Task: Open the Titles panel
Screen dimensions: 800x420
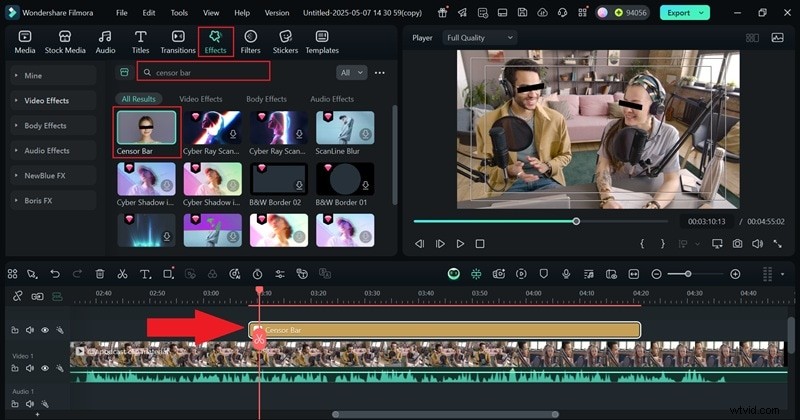Action: 140,42
